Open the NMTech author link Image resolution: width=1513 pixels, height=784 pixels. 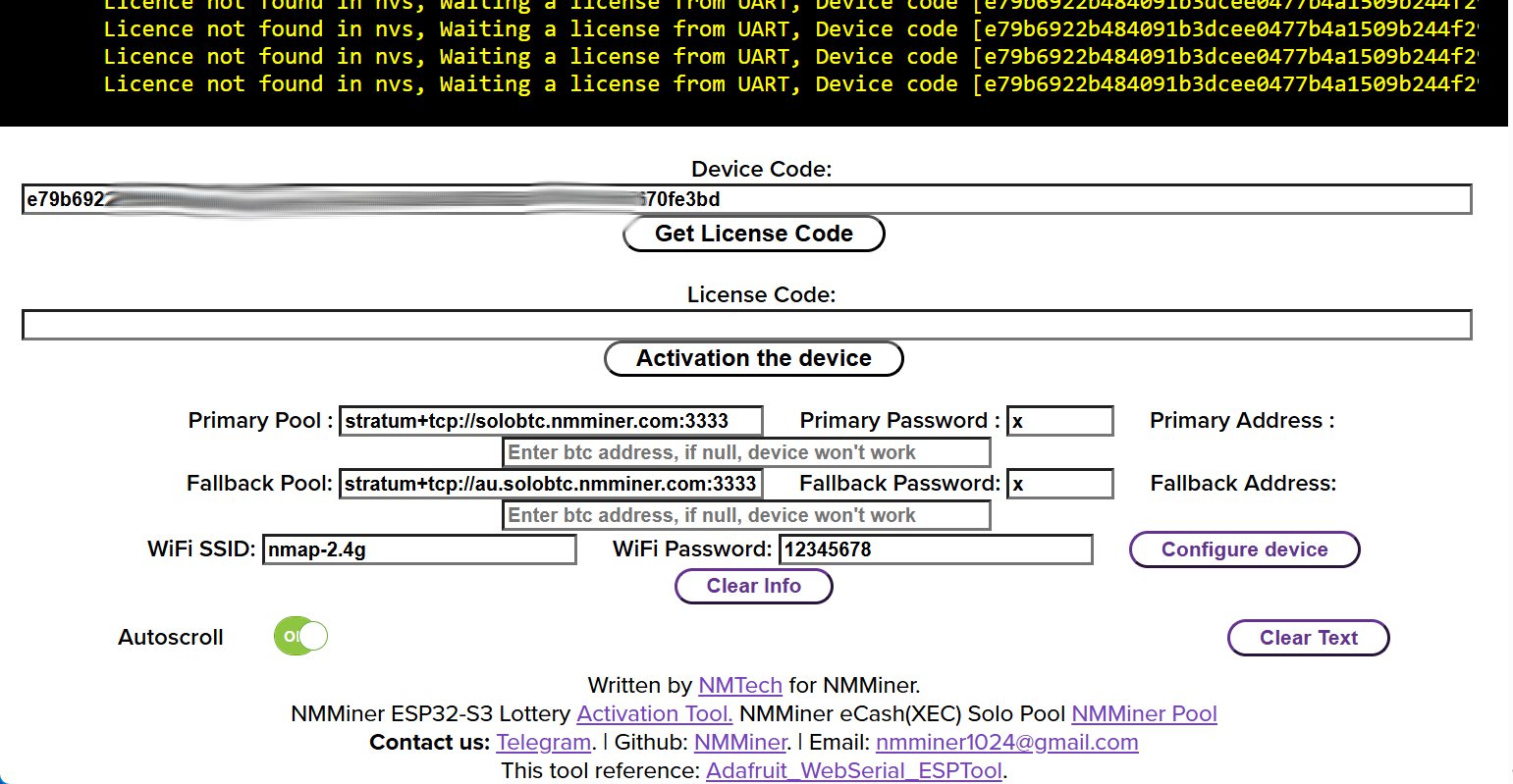tap(739, 685)
